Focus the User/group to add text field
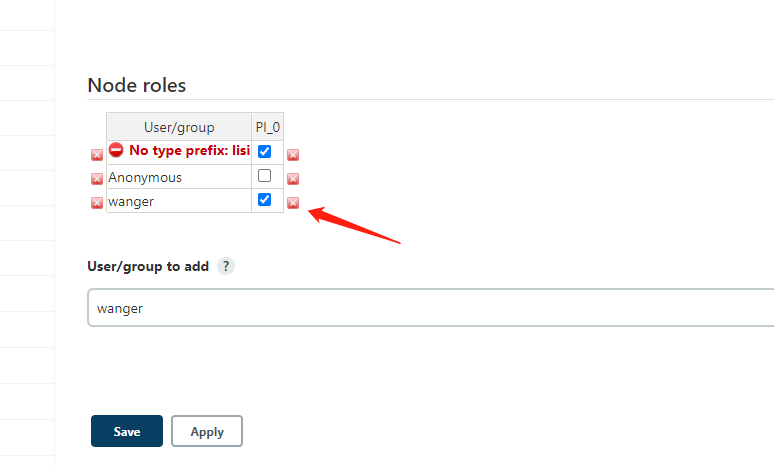 (x=430, y=308)
